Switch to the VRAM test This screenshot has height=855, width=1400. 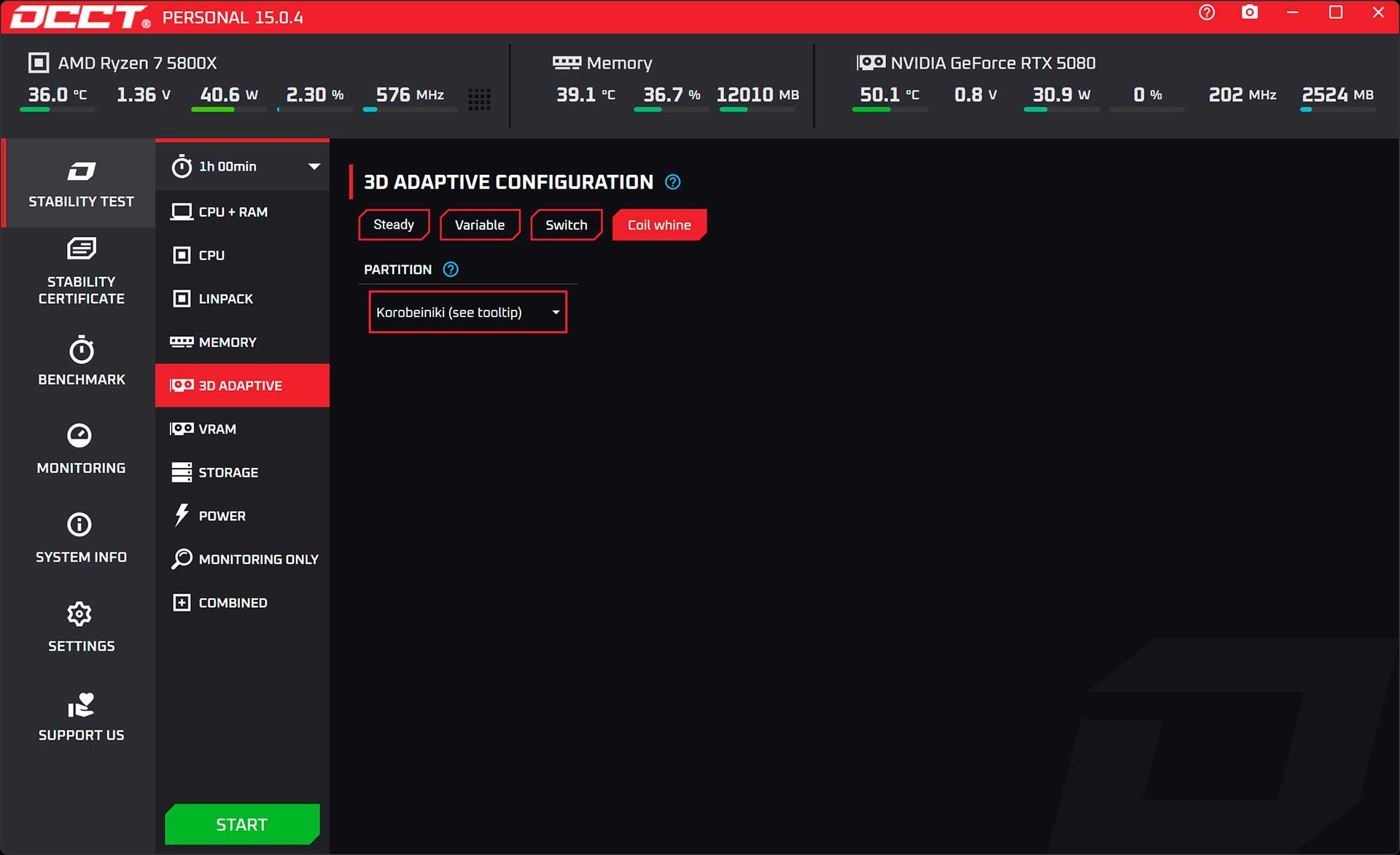[217, 429]
